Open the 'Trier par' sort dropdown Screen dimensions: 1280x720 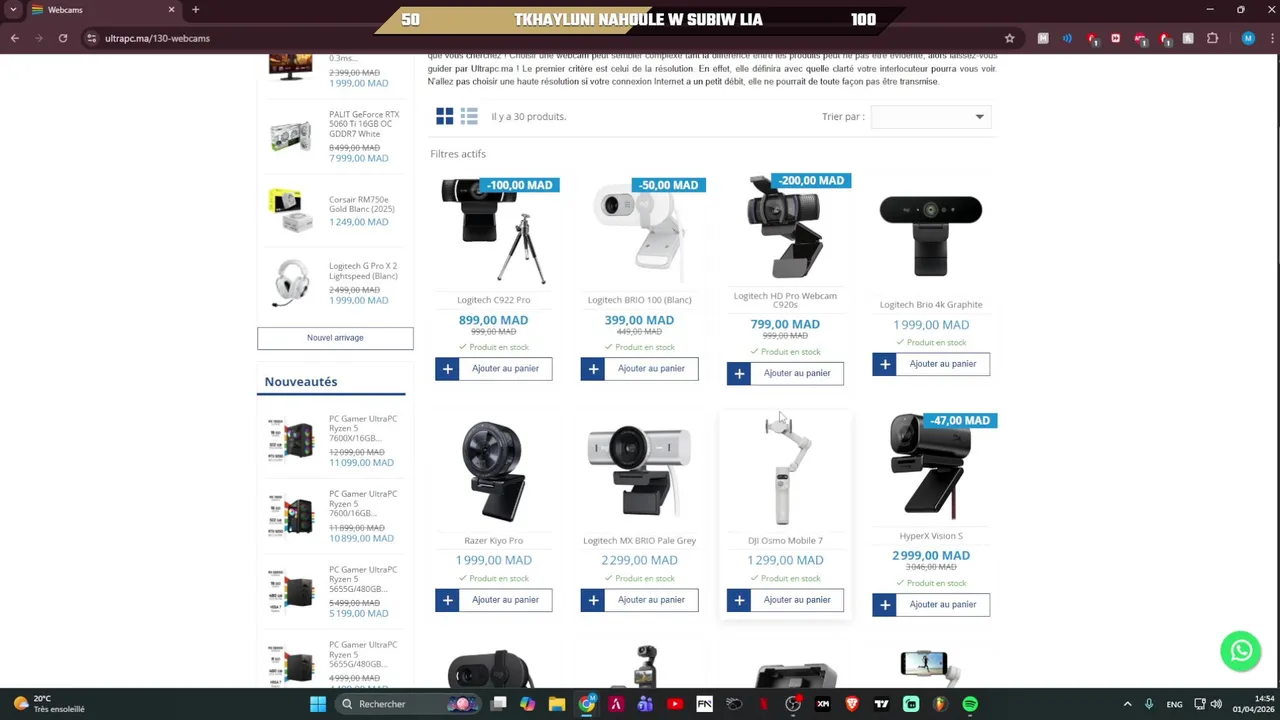(930, 117)
